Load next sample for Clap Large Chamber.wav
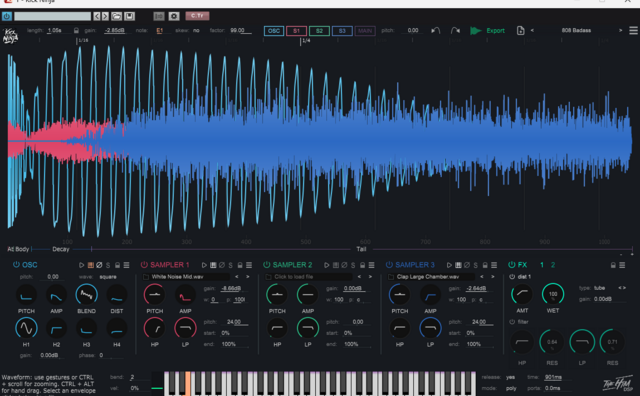This screenshot has height=396, width=640. click(x=492, y=277)
